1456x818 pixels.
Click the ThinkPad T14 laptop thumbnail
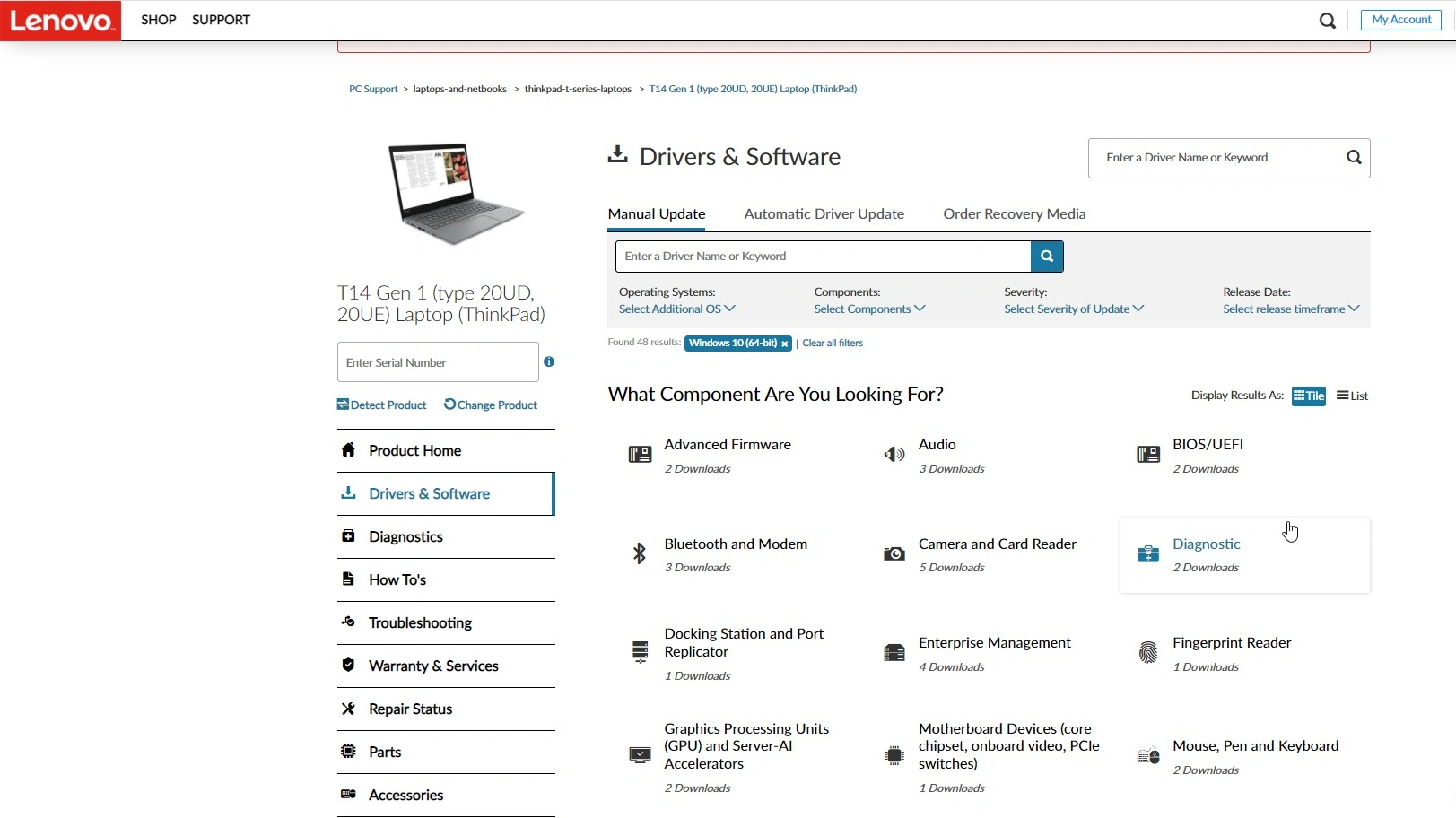(455, 194)
